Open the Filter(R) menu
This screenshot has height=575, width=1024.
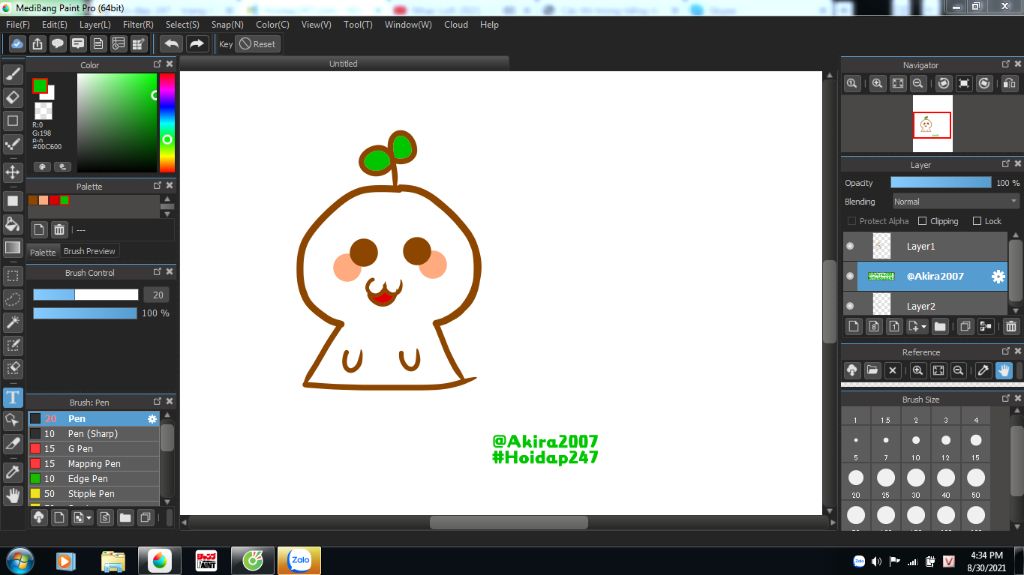[x=138, y=25]
